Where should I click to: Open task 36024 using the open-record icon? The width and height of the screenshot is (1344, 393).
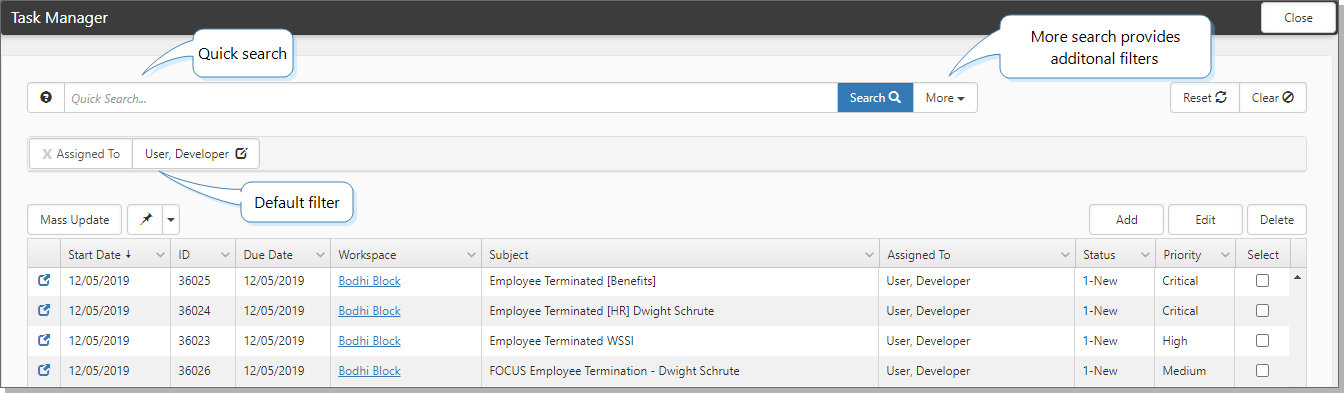(x=44, y=311)
